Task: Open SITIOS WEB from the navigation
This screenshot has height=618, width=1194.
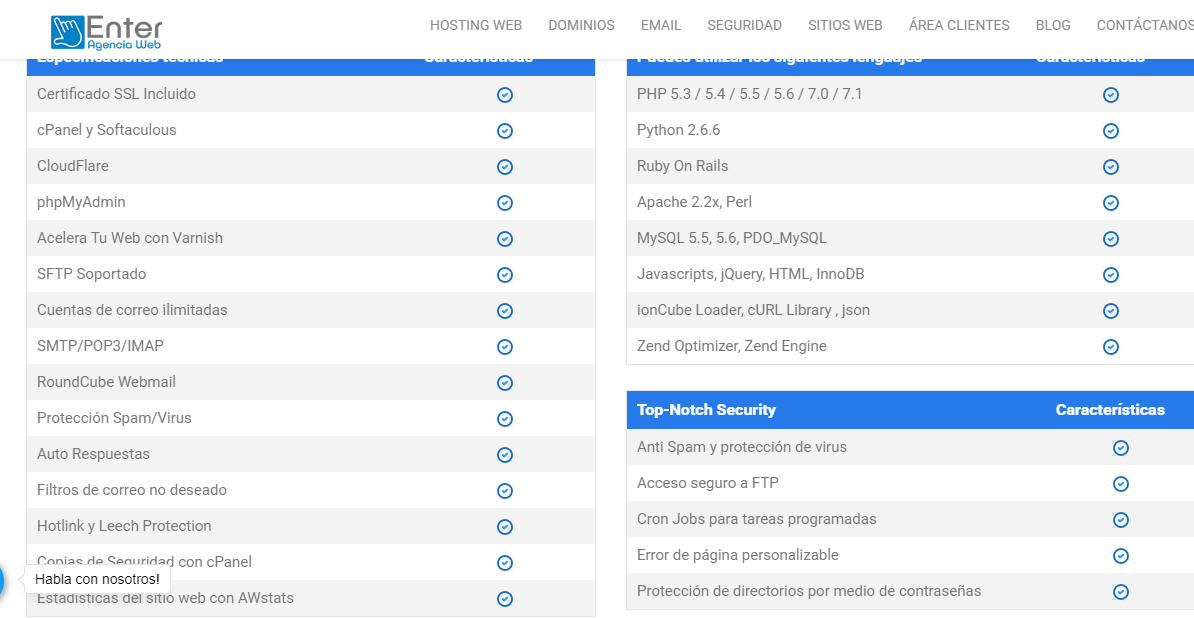Action: click(845, 25)
